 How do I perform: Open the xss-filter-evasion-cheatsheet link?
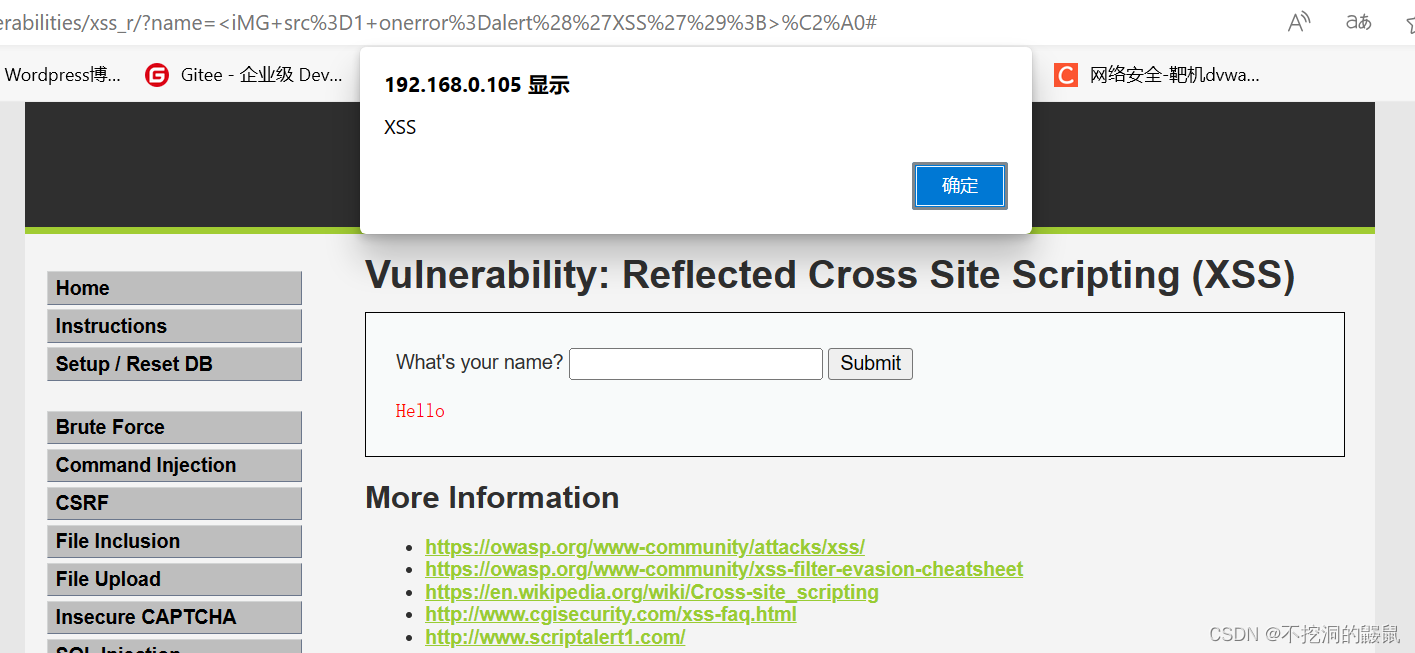coord(724,569)
